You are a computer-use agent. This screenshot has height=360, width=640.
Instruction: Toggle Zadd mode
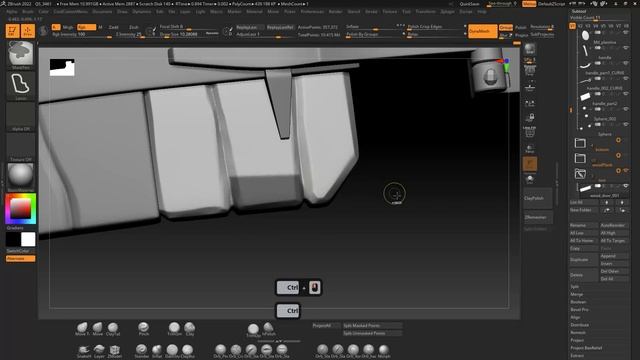tap(113, 27)
